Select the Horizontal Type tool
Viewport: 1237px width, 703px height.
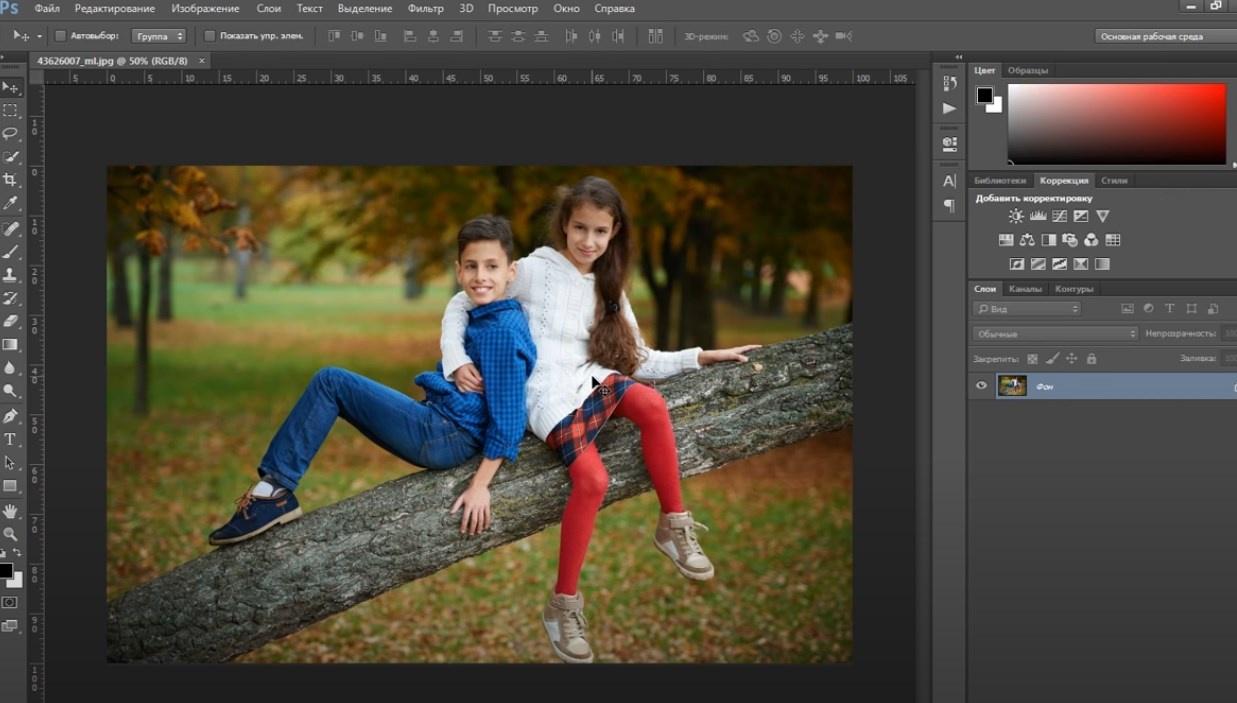pyautogui.click(x=10, y=439)
